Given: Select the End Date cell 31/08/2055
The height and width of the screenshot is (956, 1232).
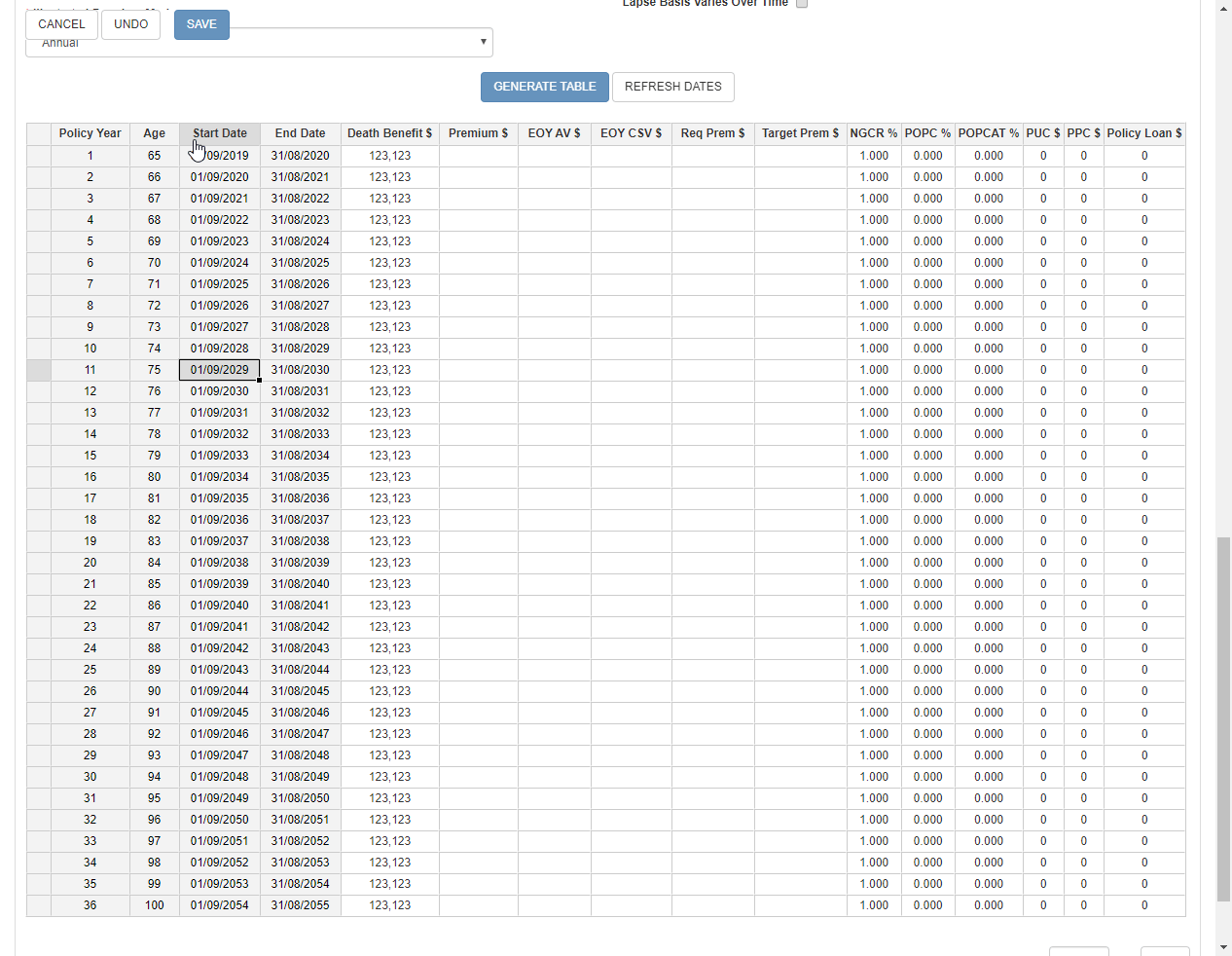Looking at the screenshot, I should [300, 905].
